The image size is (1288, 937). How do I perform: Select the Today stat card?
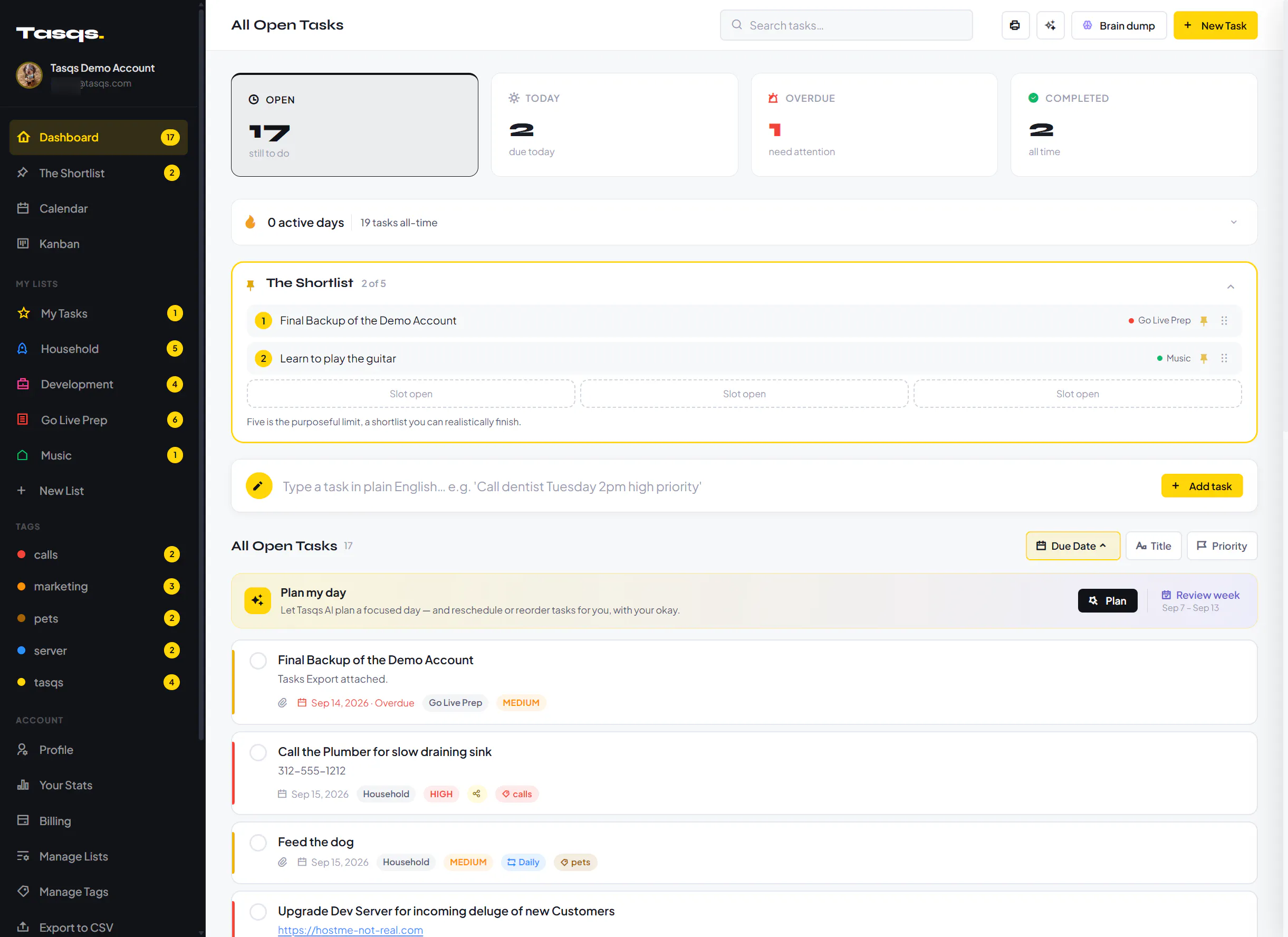(x=614, y=125)
